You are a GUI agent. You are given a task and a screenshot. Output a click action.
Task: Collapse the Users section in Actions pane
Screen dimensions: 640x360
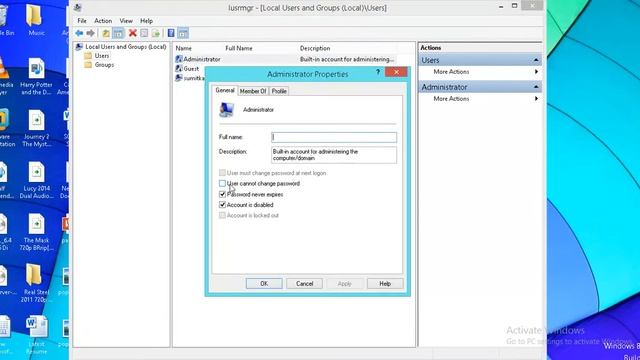[x=536, y=60]
